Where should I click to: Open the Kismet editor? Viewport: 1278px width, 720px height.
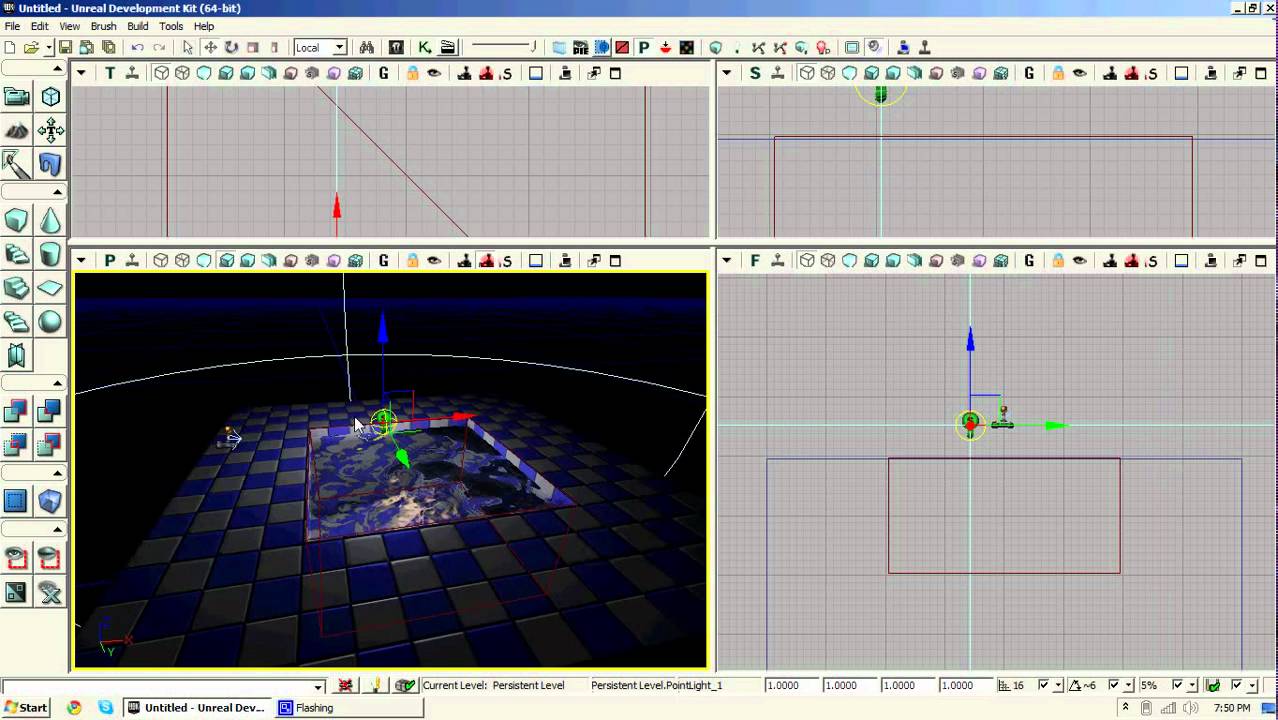[425, 47]
